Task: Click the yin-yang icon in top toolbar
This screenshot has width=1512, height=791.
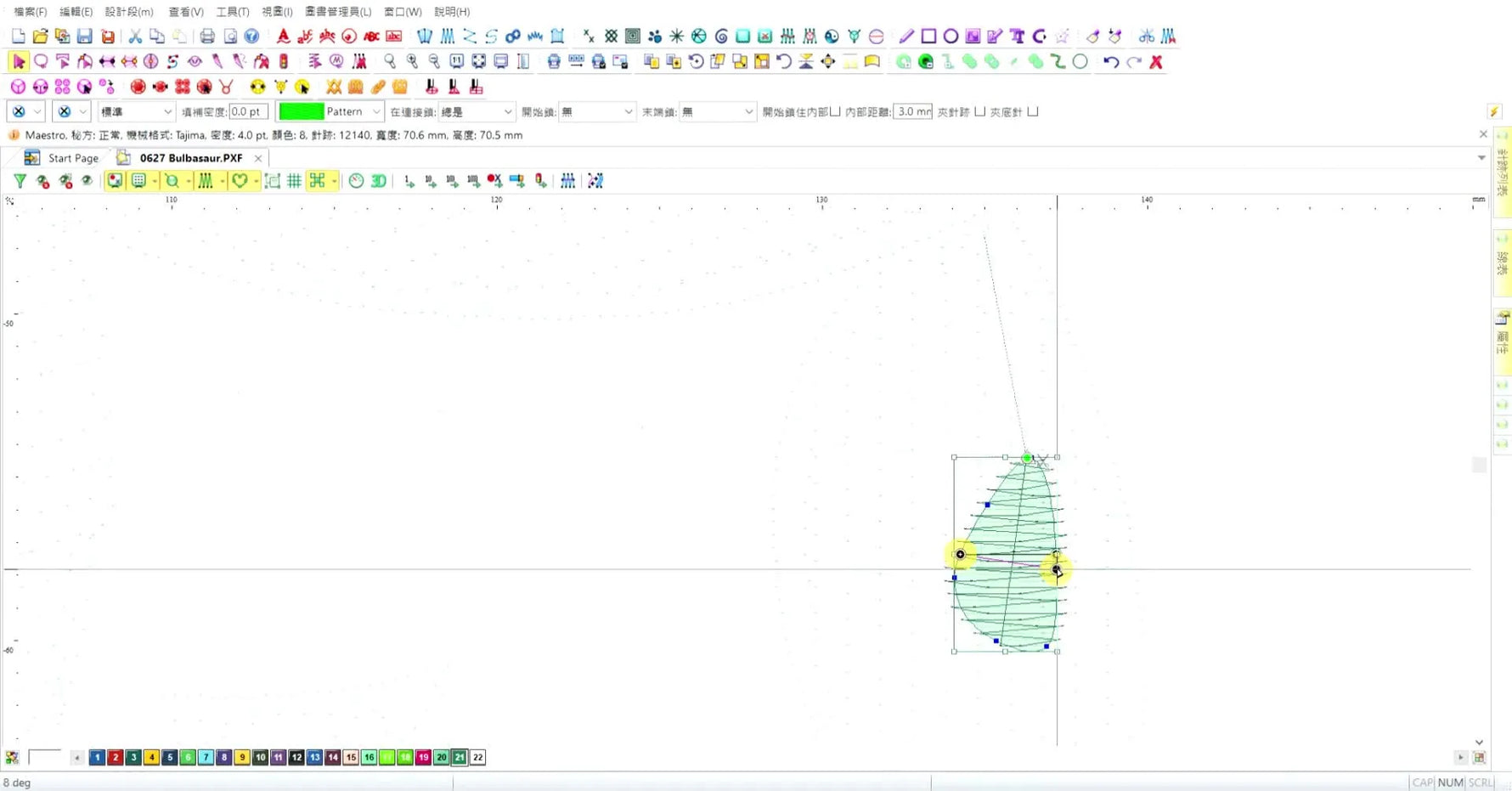Action: pyautogui.click(x=832, y=36)
